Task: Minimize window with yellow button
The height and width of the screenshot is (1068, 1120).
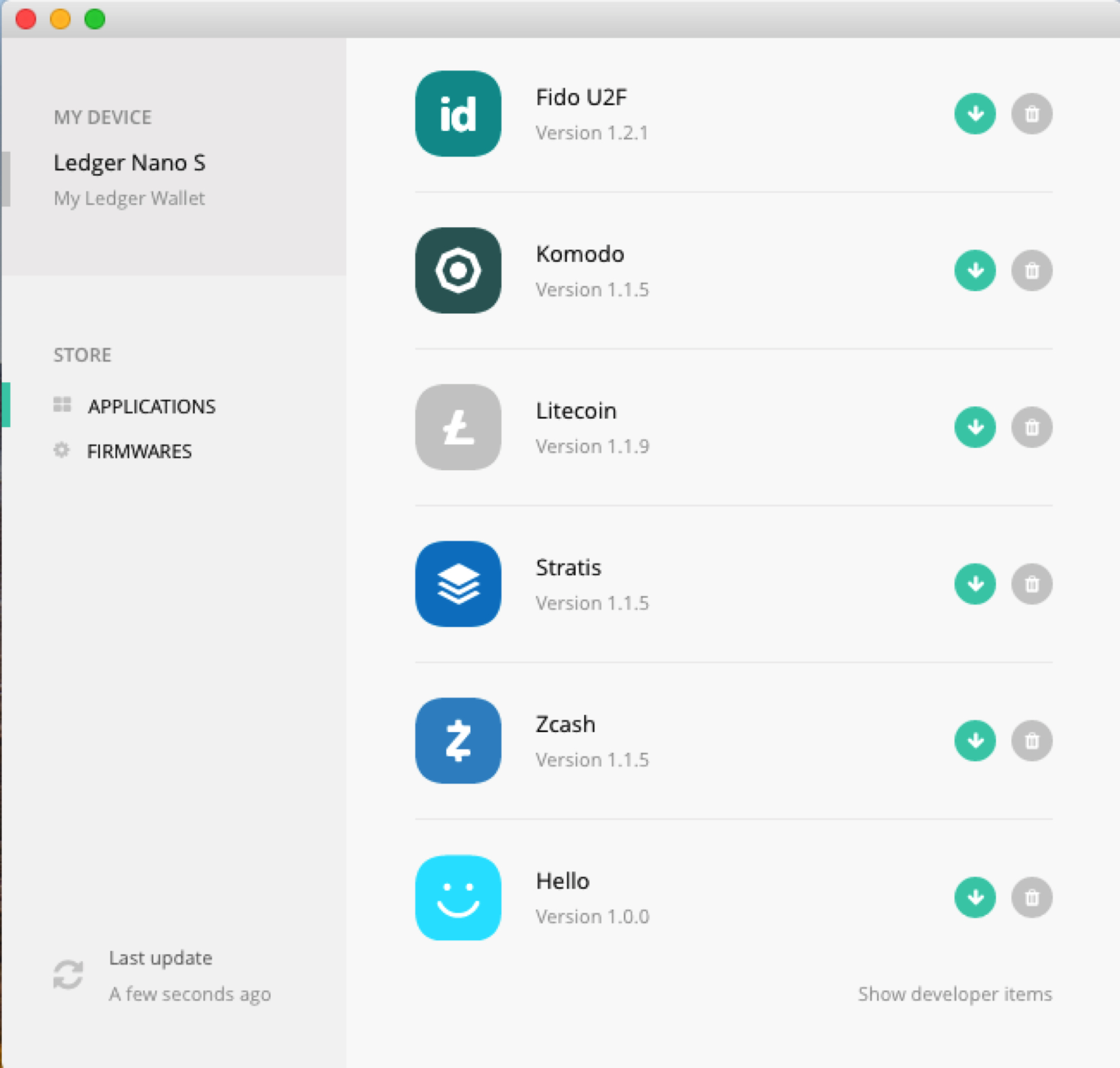Action: (60, 19)
